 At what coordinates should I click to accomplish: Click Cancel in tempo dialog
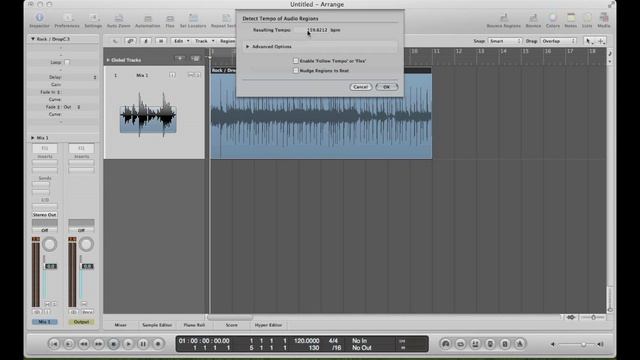[360, 87]
